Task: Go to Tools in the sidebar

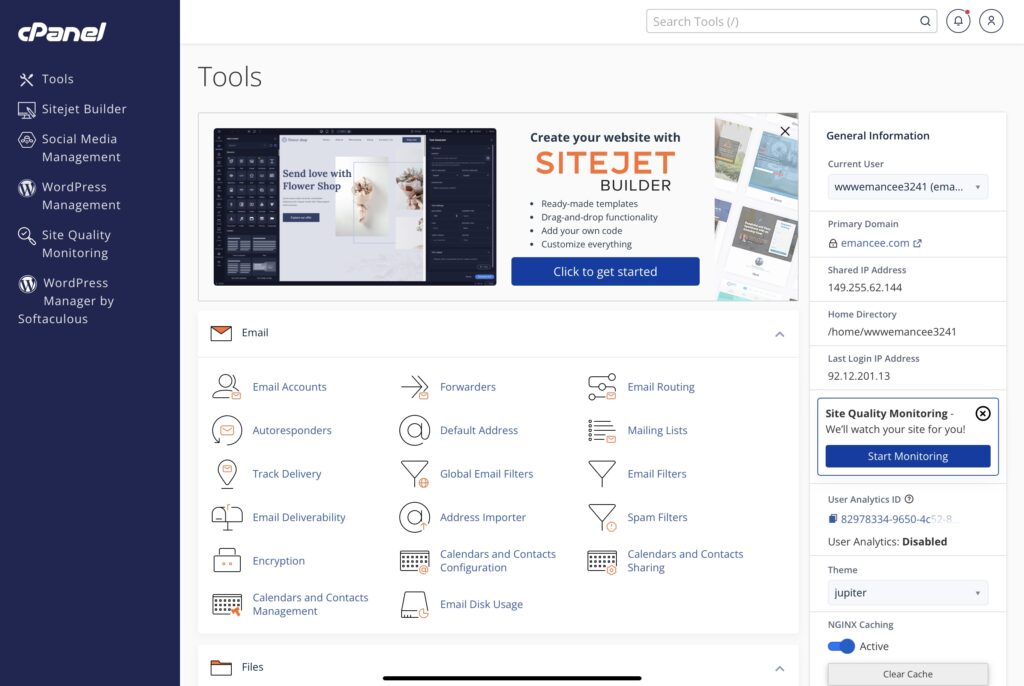Action: [46, 79]
